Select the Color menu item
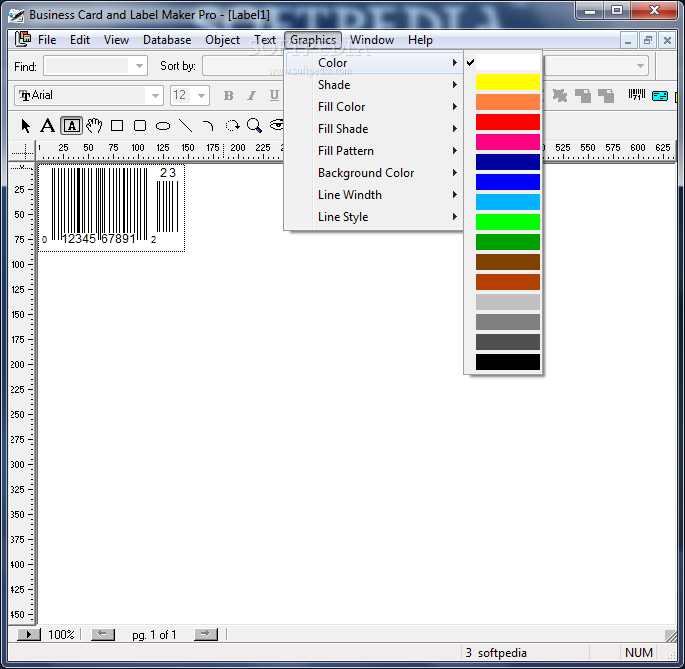685x669 pixels. [x=374, y=63]
